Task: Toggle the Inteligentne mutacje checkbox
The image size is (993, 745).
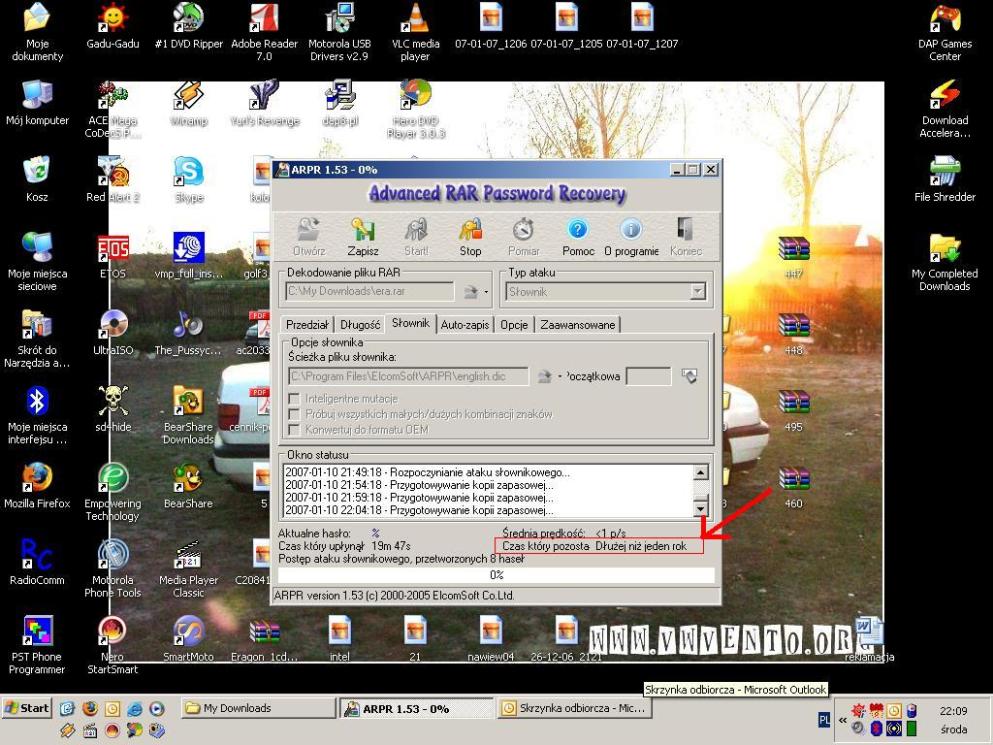Action: point(294,399)
